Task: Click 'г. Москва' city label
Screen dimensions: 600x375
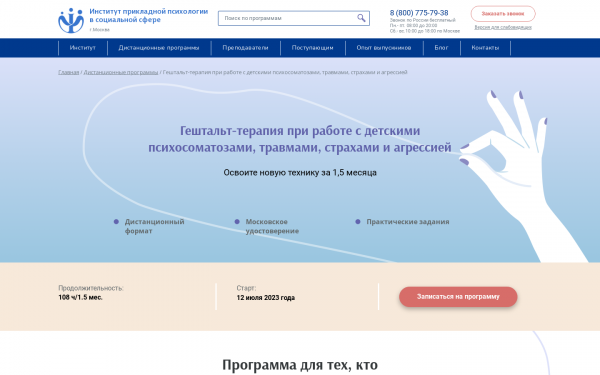Action: coord(99,29)
